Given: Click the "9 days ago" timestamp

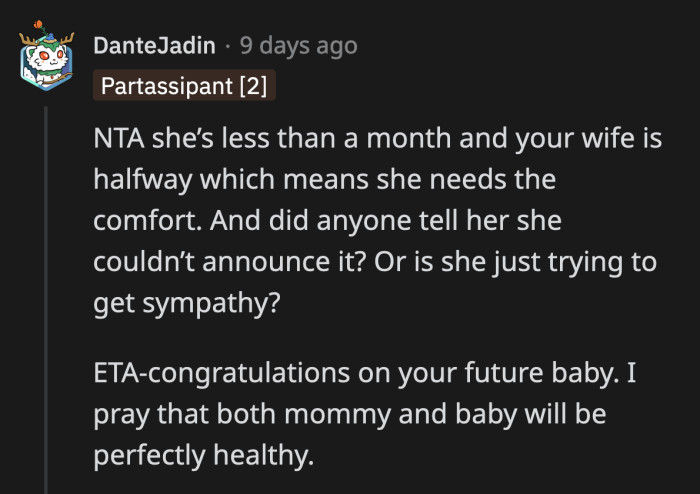Looking at the screenshot, I should point(298,46).
